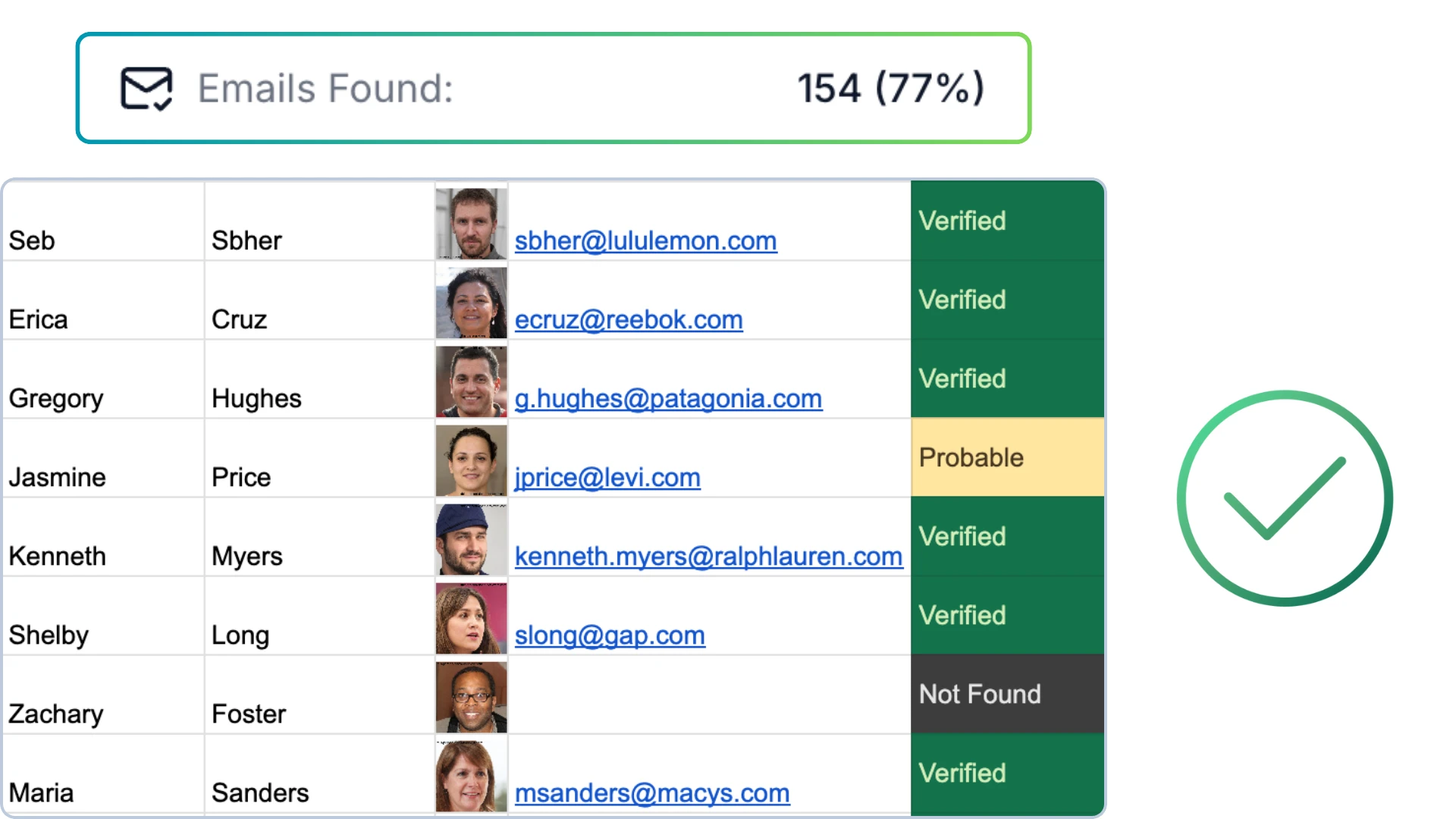Select the first name cell Shelby

click(x=103, y=615)
